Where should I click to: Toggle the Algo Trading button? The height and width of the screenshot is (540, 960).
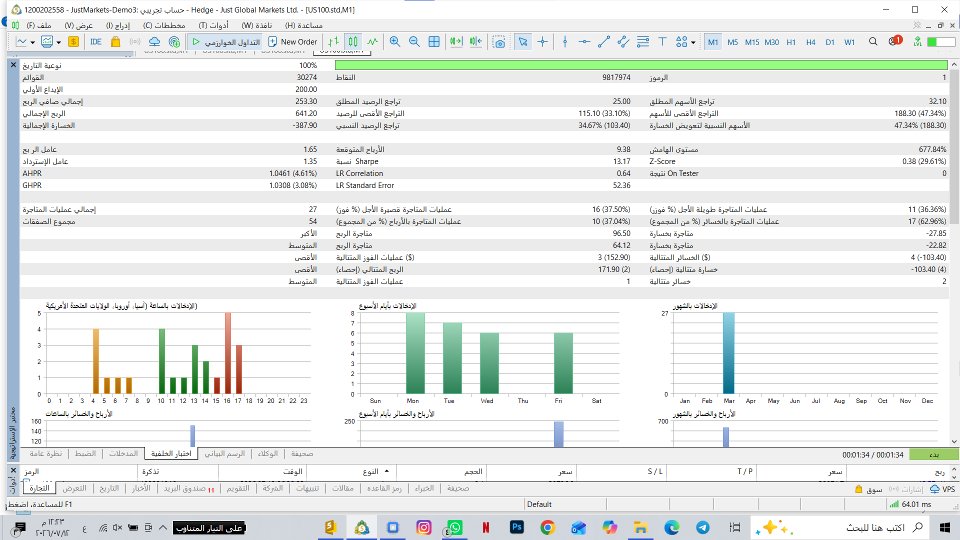226,42
